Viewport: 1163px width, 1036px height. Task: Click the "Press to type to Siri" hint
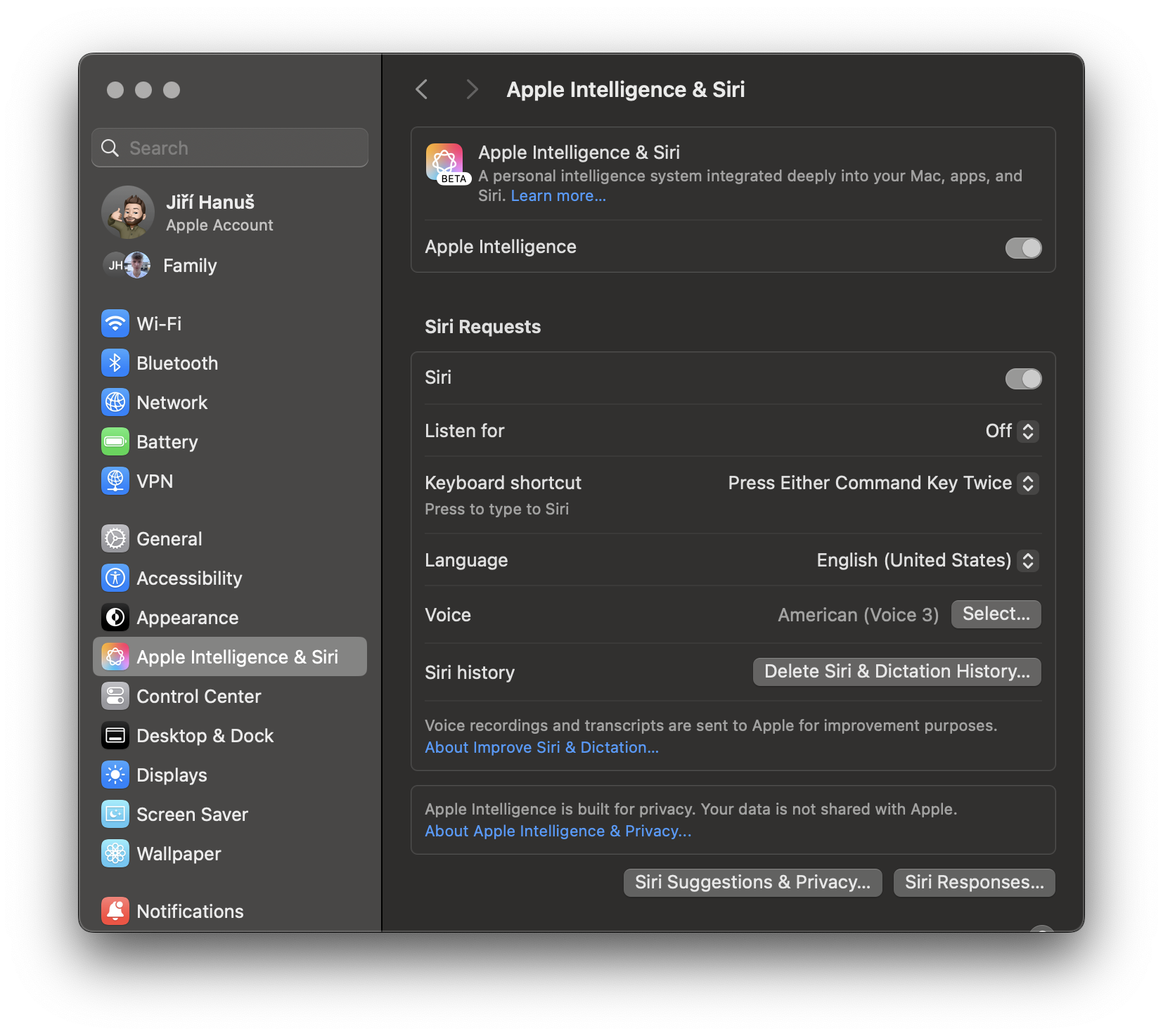496,509
